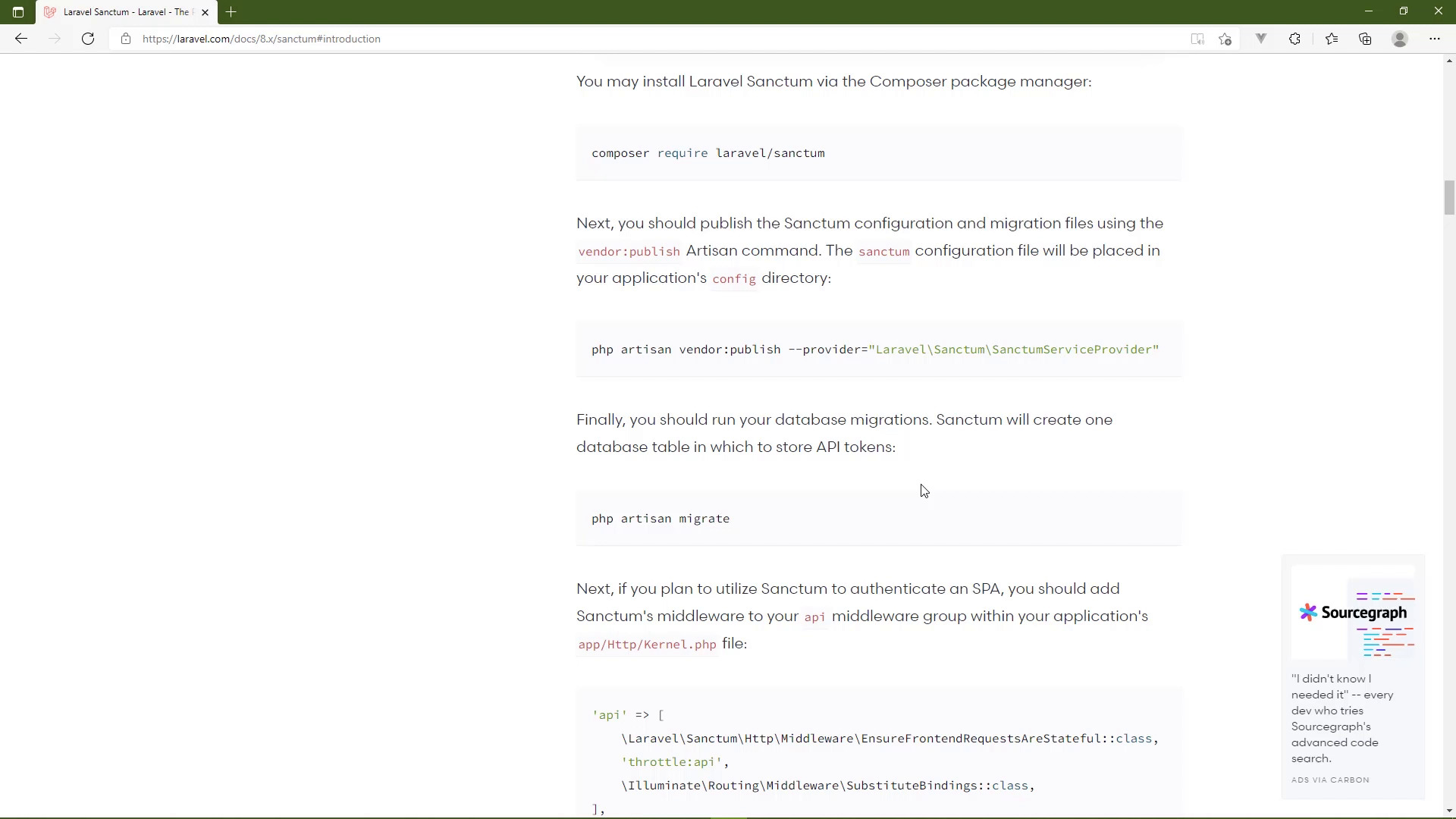Open the user profile avatar
1456x819 pixels.
pos(1400,39)
